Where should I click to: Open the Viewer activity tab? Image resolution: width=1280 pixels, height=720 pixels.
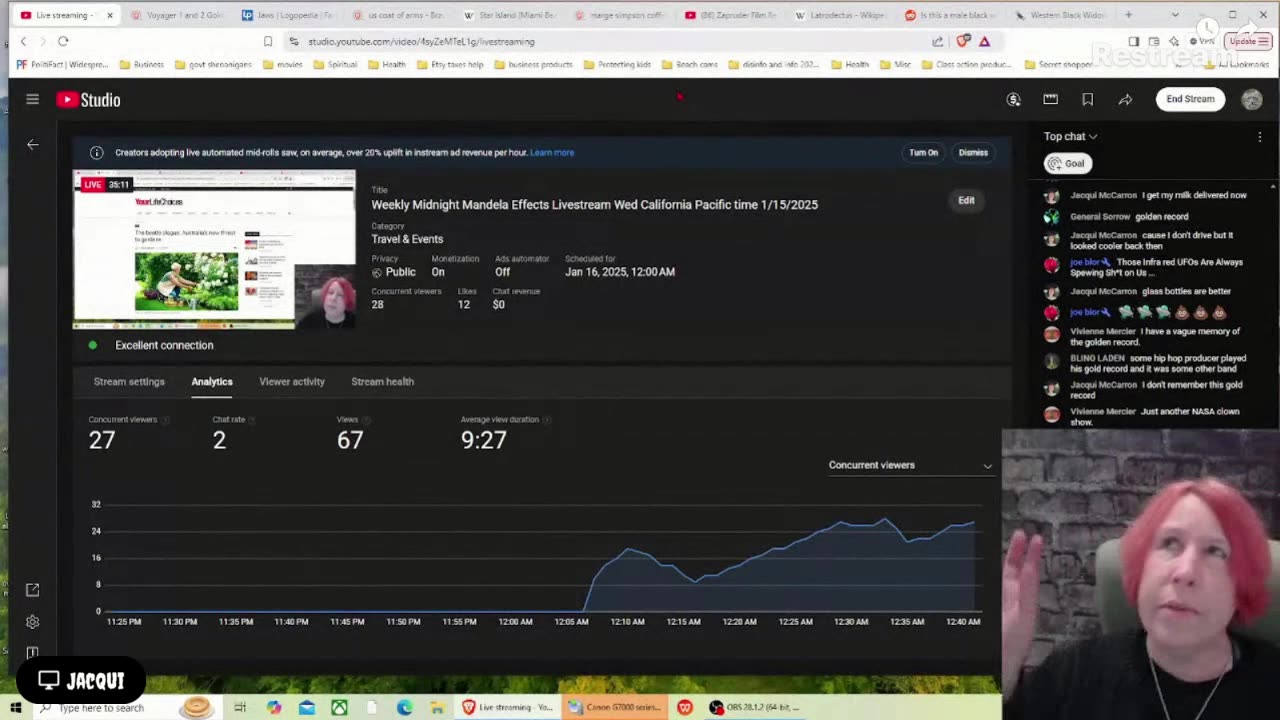tap(292, 381)
